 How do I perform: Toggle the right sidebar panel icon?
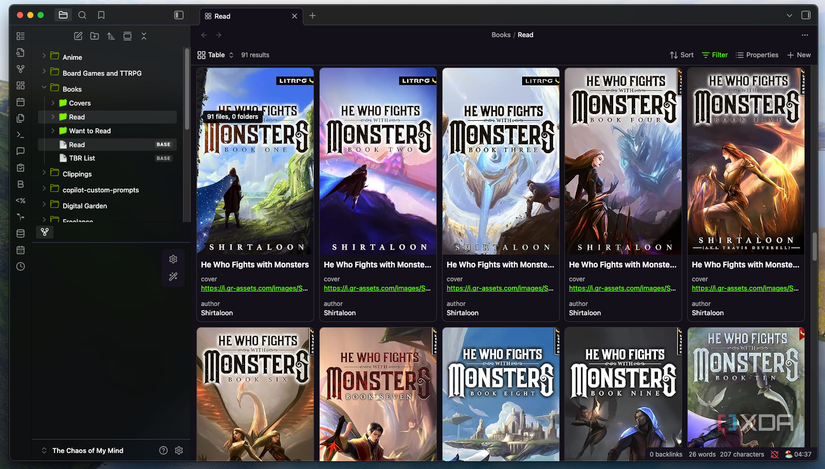point(806,15)
